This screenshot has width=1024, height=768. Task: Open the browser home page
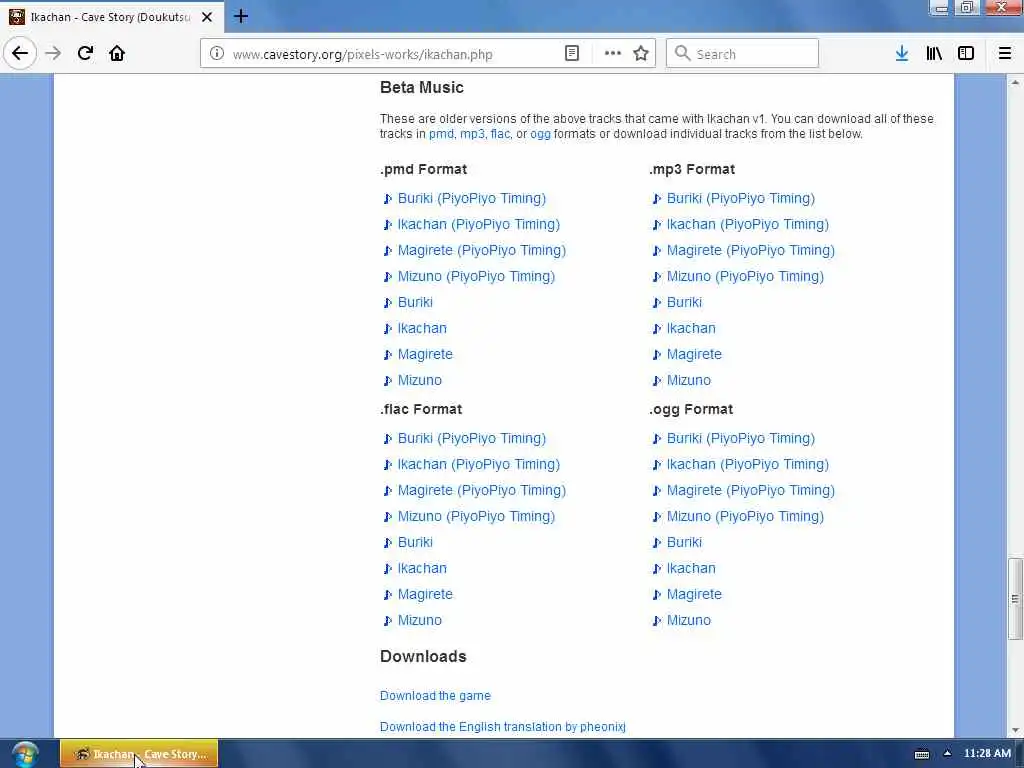pos(117,54)
